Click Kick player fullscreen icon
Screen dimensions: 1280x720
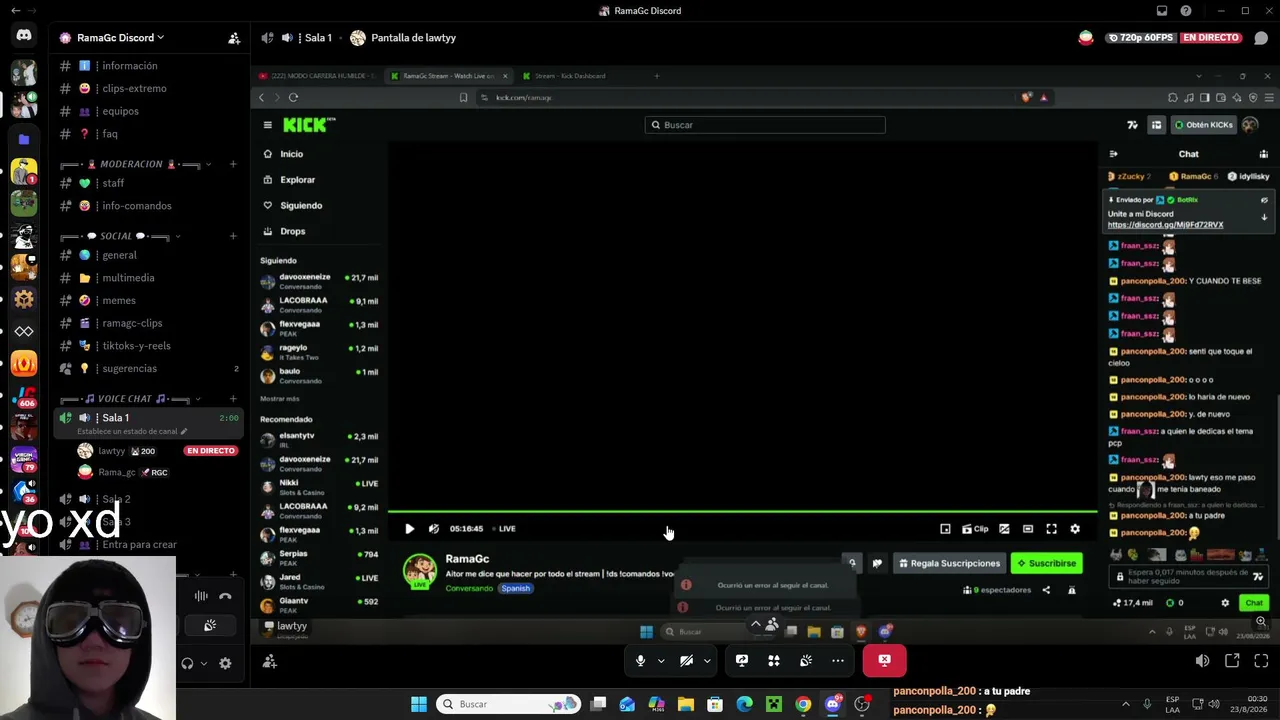tap(1051, 529)
